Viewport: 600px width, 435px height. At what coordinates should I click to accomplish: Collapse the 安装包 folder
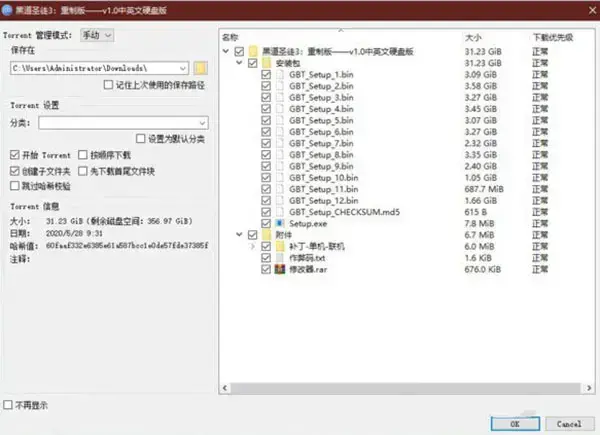tap(239, 62)
